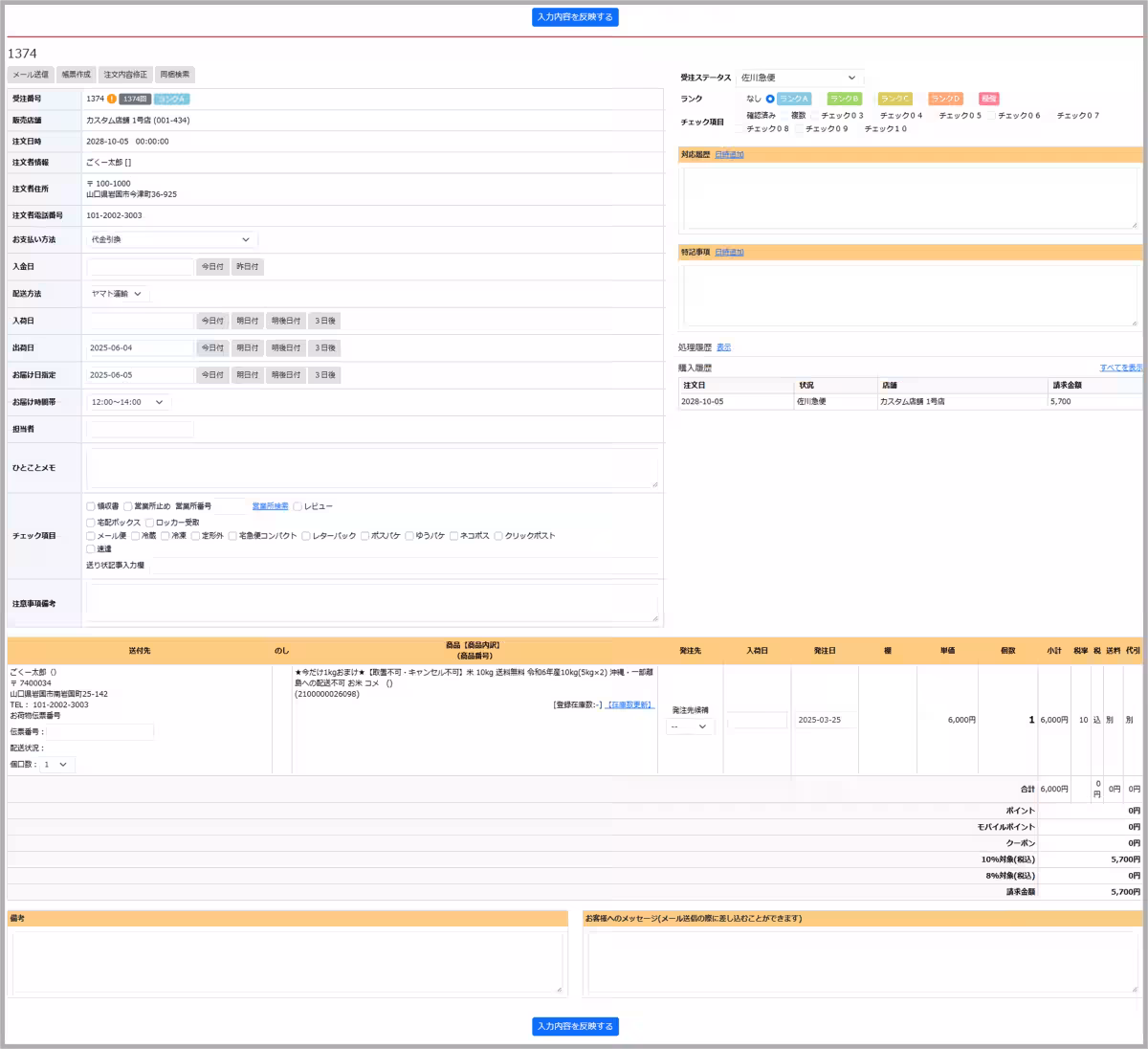Click the 営業所検索 link
Viewport: 1148px width, 1049px height.
[x=270, y=506]
